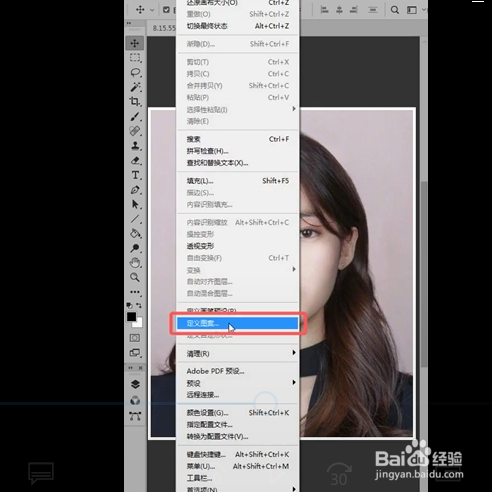Image resolution: width=492 pixels, height=492 pixels.
Task: Click the search magnifier in options bar
Action: coord(395,10)
